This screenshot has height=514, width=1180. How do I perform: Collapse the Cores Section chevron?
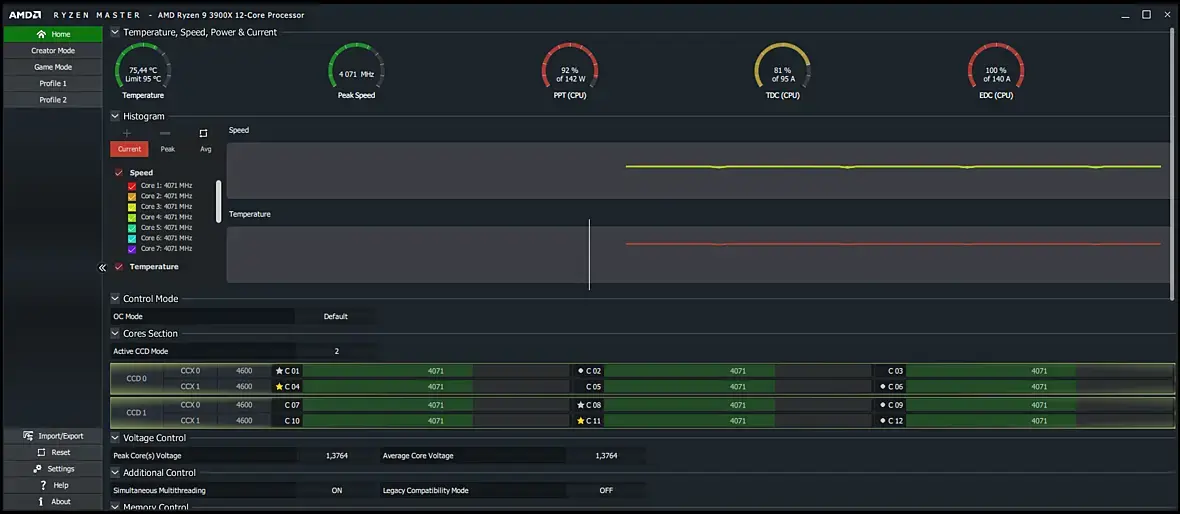tap(115, 333)
